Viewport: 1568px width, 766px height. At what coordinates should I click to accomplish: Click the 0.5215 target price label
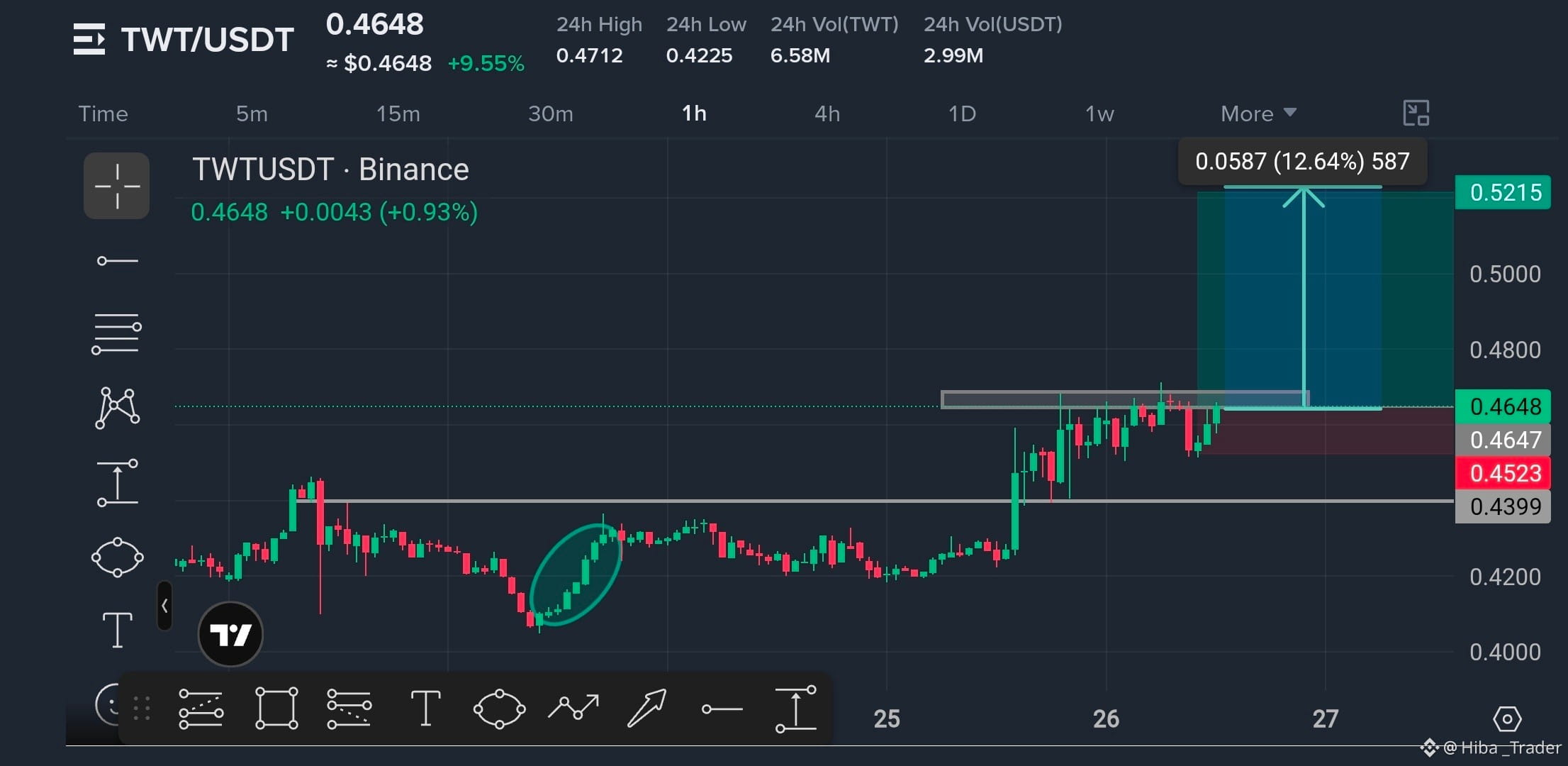pyautogui.click(x=1504, y=192)
